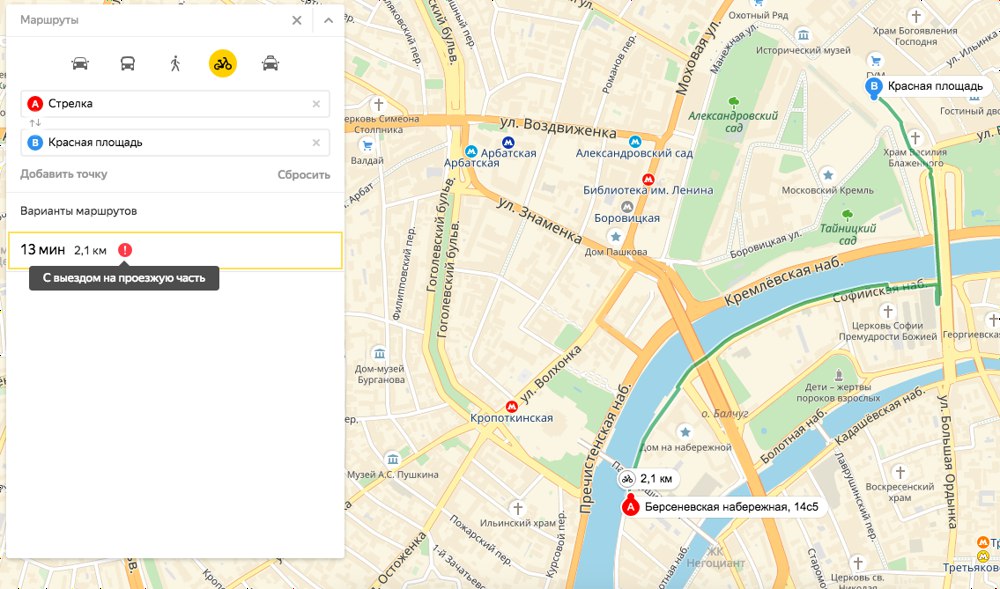The image size is (1000, 589).
Task: Click Александровский сад metro icon
Action: pyautogui.click(x=634, y=142)
